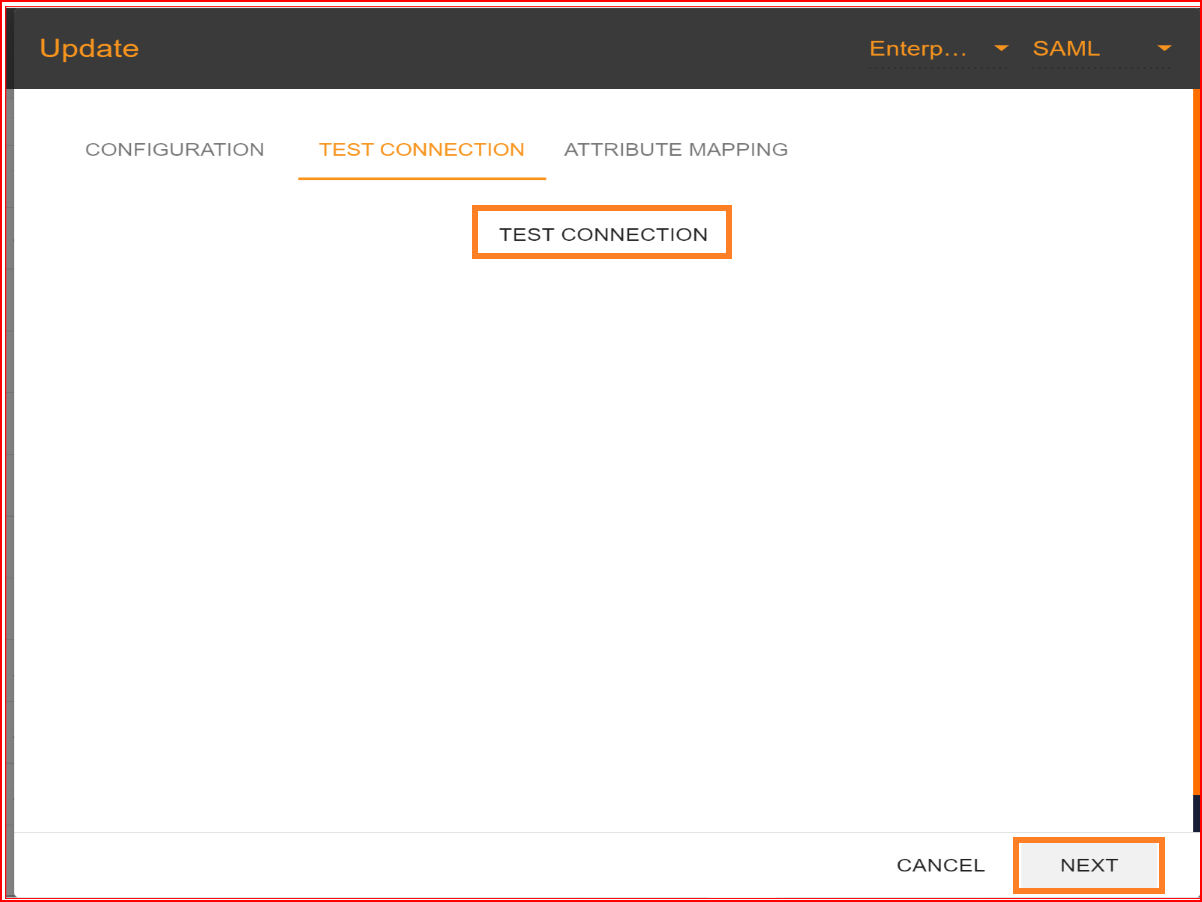Select the Test Connection tab
The height and width of the screenshot is (902, 1202).
coord(422,150)
